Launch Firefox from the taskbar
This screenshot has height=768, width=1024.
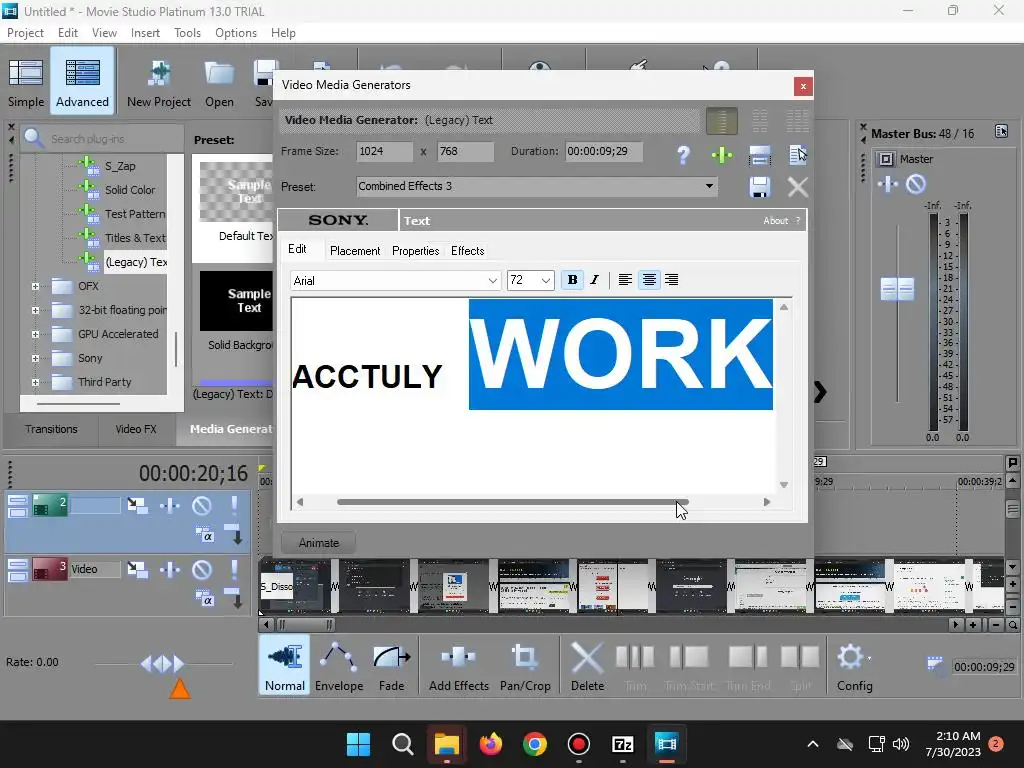490,744
